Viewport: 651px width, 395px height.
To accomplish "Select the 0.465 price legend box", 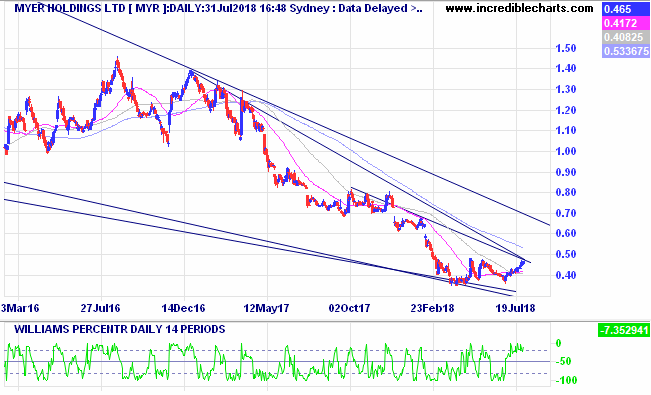I will pos(626,9).
